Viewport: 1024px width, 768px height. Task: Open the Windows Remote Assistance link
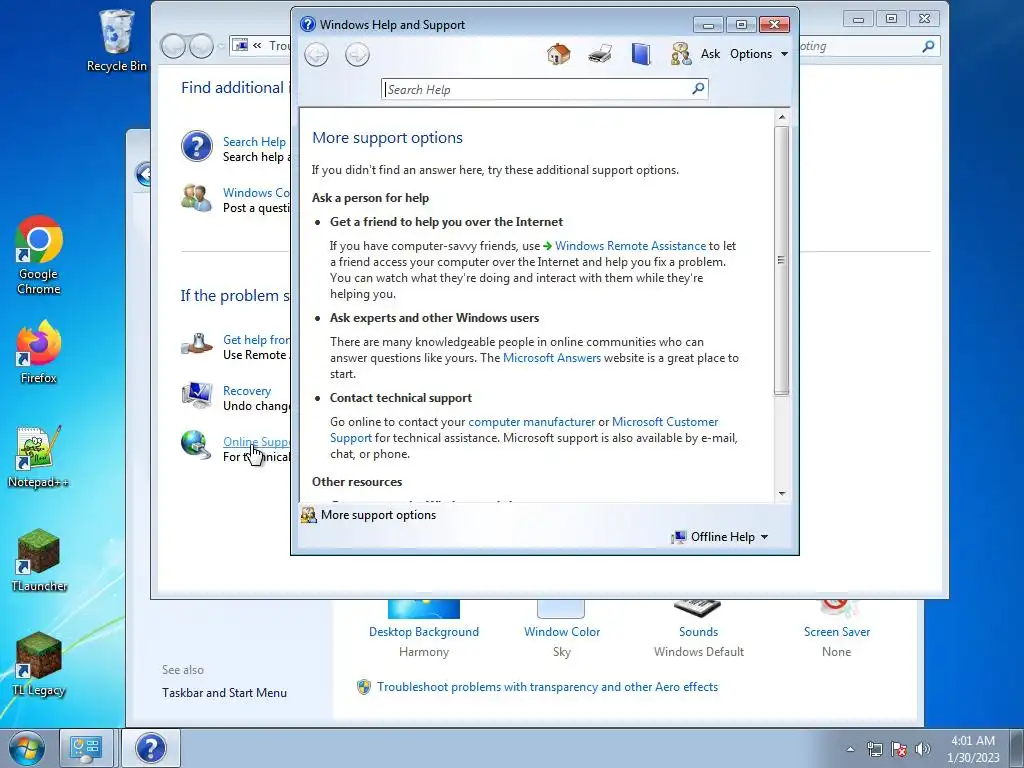[630, 246]
